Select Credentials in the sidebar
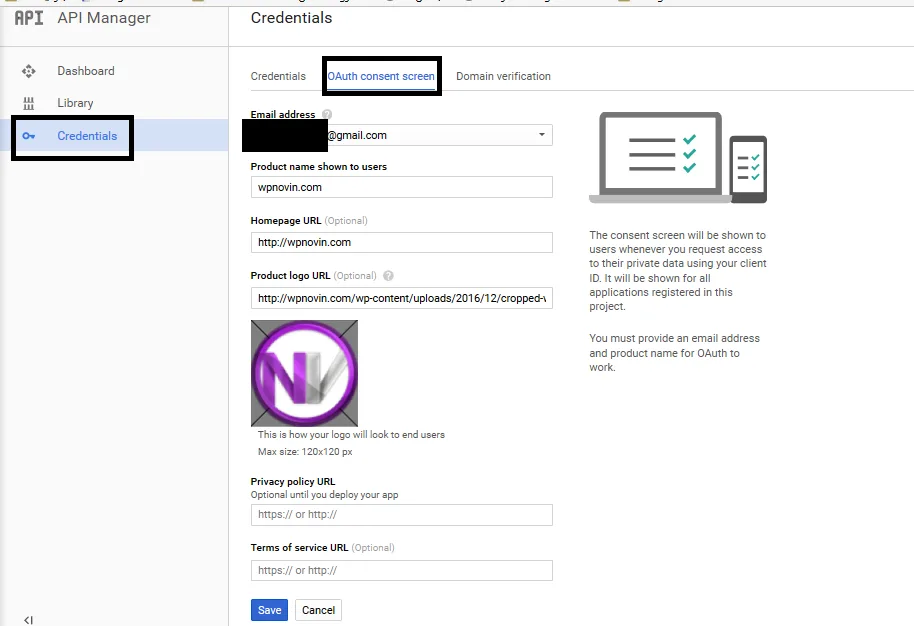This screenshot has width=914, height=626. [x=87, y=136]
